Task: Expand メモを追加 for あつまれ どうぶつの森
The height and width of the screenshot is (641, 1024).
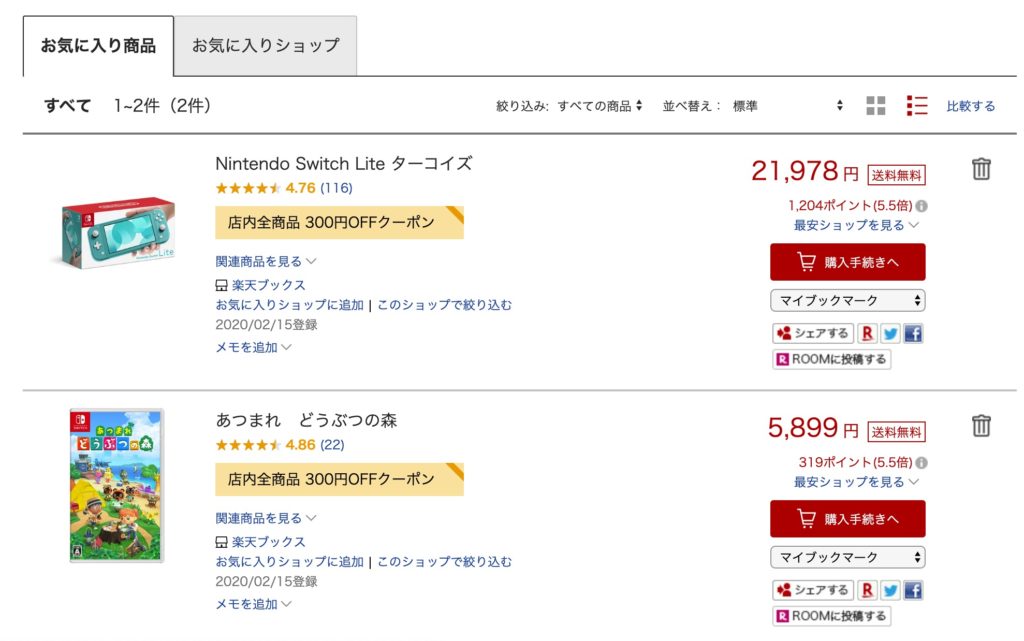Action: point(254,604)
